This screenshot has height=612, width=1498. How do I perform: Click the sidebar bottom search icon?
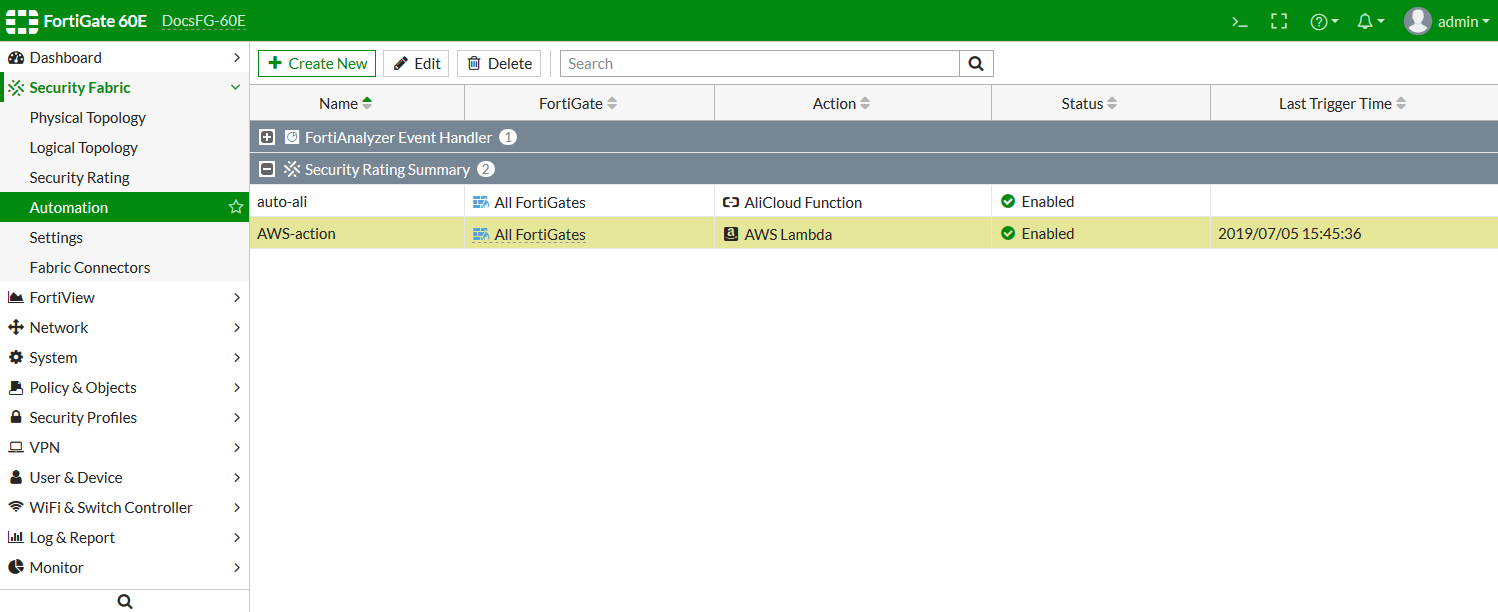(125, 601)
